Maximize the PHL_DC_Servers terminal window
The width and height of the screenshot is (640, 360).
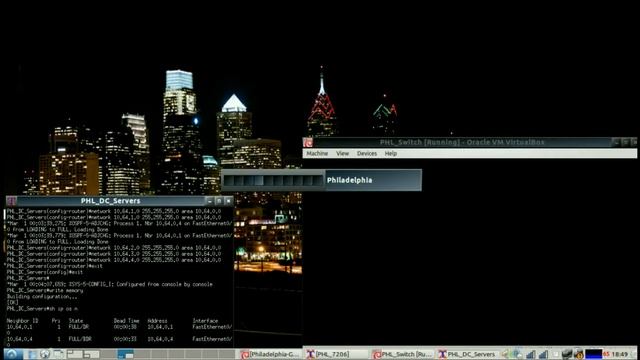pos(219,201)
